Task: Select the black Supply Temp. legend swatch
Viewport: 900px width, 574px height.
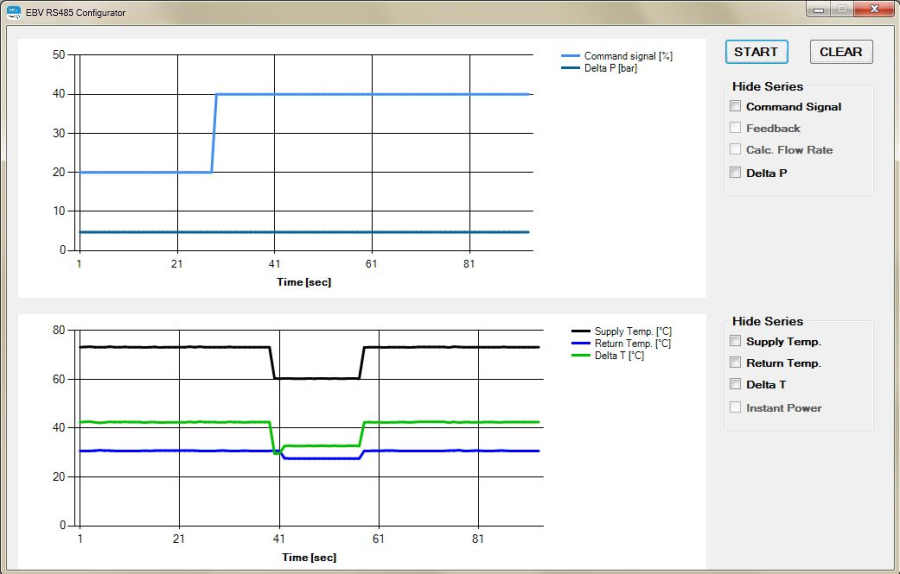Action: 581,331
